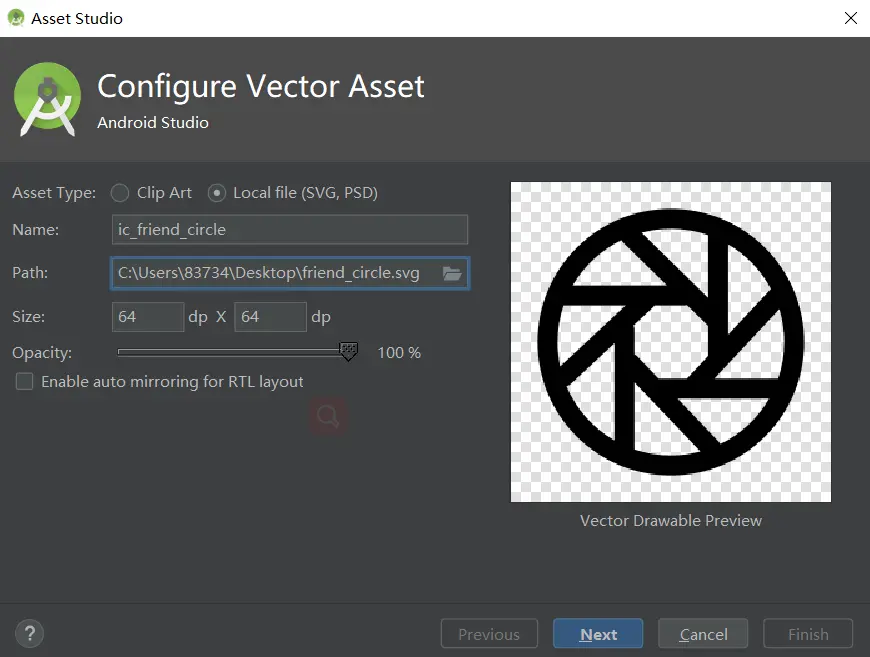
Task: Close the Asset Studio dialog
Action: [x=851, y=18]
